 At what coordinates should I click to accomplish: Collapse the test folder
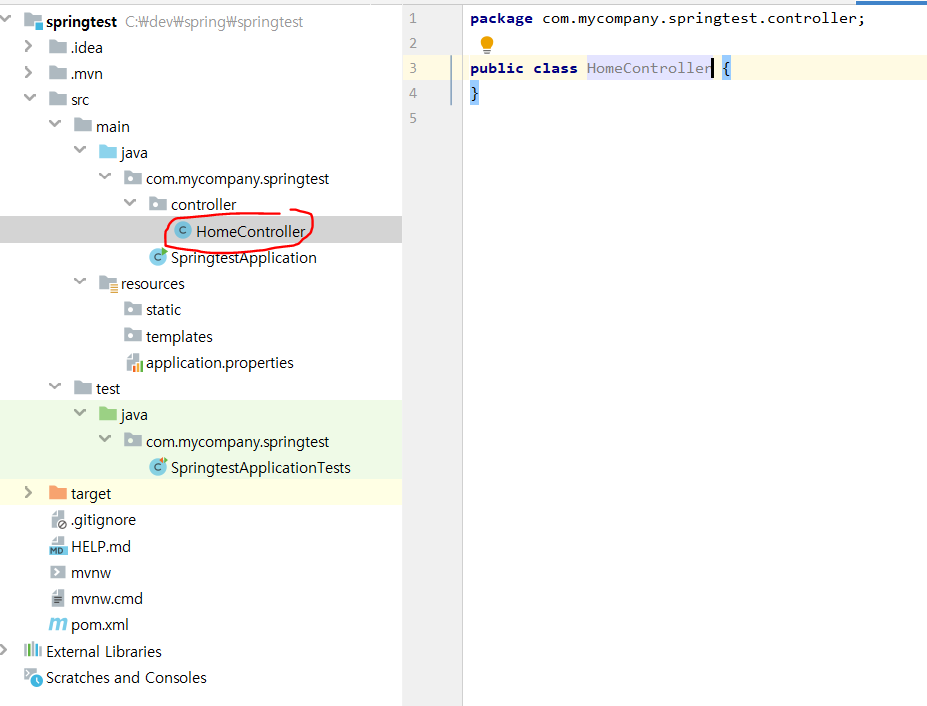click(x=55, y=386)
